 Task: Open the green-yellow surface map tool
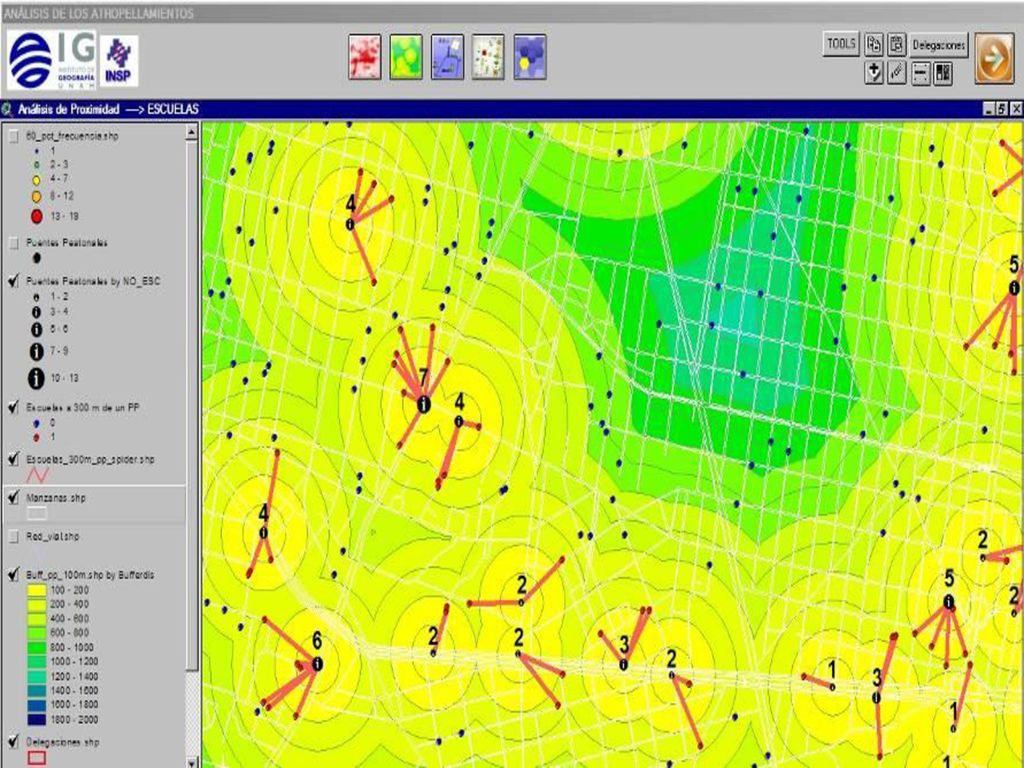[406, 57]
